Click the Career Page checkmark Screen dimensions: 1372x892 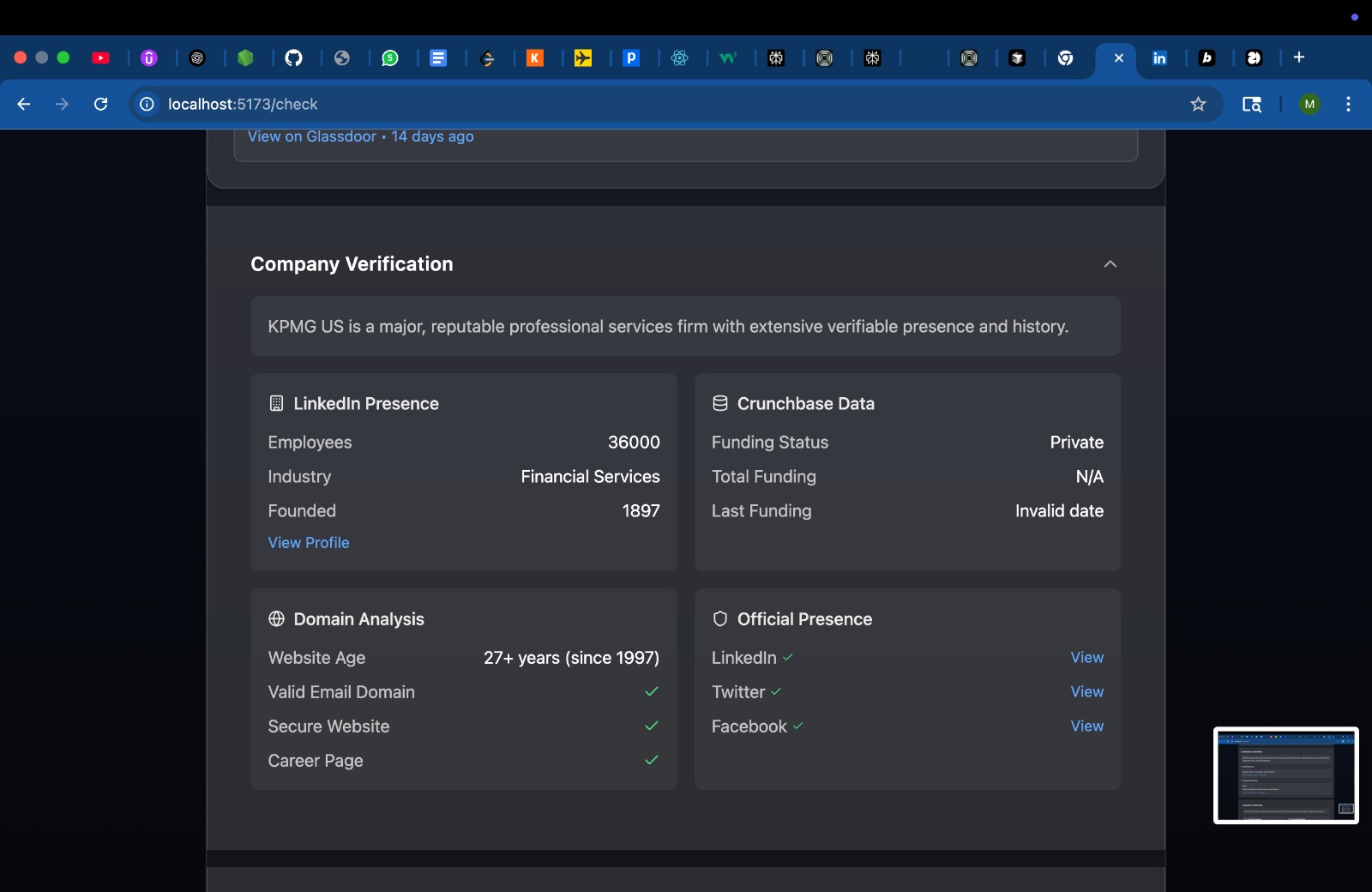(x=652, y=760)
